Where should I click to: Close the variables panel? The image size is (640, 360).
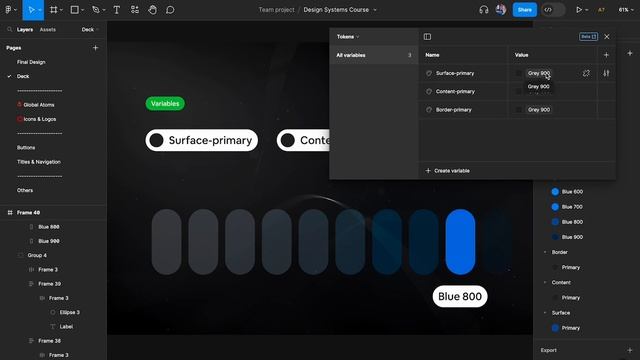607,37
